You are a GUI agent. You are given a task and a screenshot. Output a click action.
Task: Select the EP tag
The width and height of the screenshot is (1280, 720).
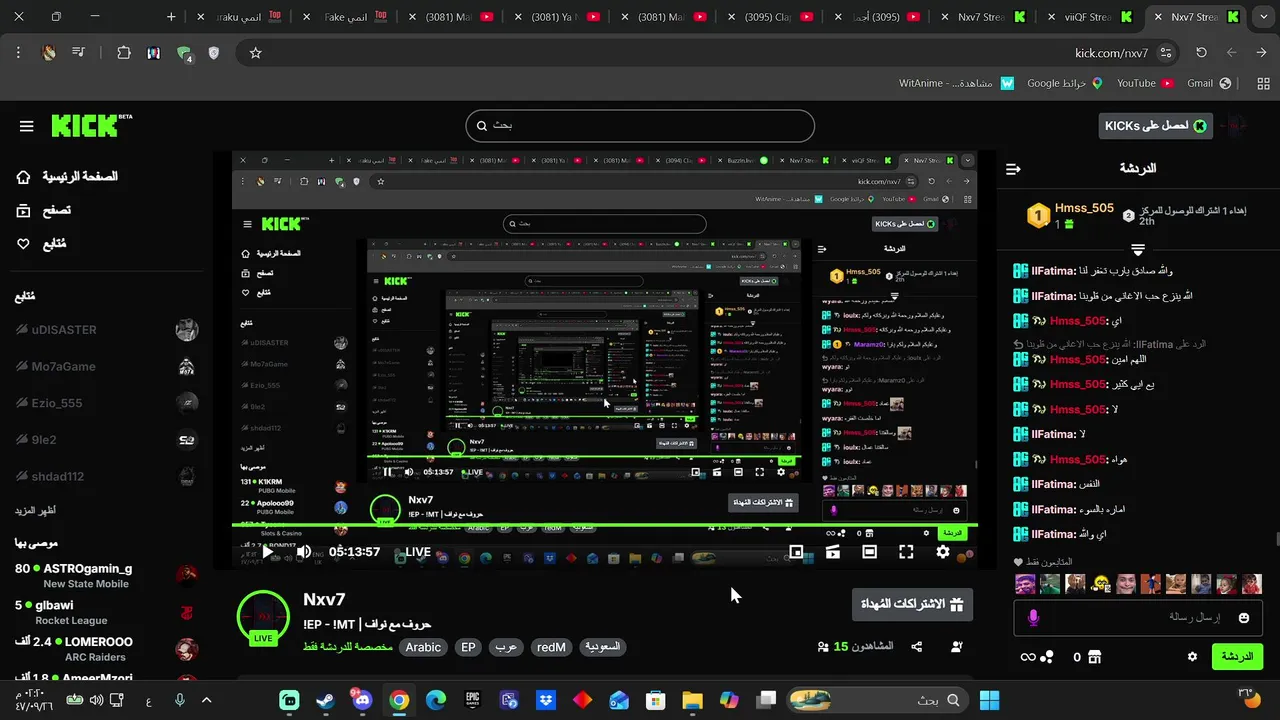pyautogui.click(x=468, y=647)
